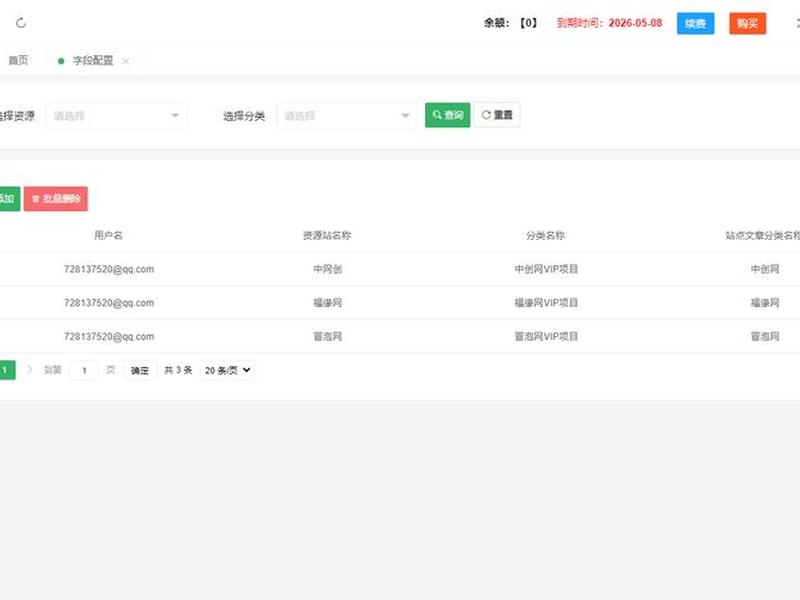
Task: Open the 20 条/页 page size dropdown
Action: [x=227, y=370]
